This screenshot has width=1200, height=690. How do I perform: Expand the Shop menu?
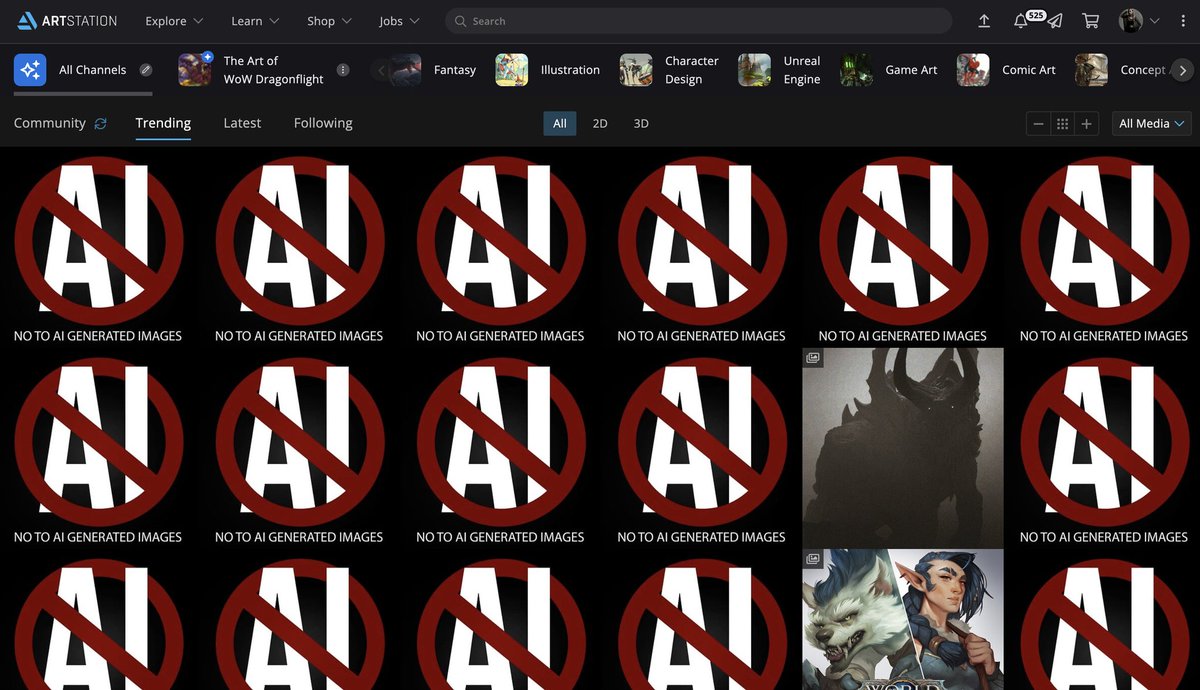pos(329,21)
